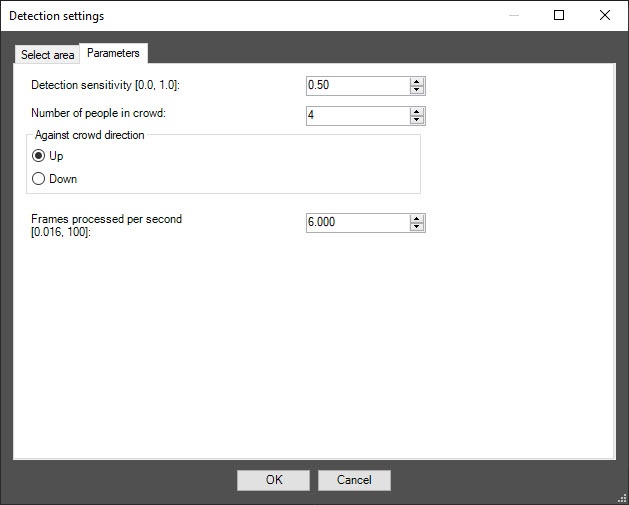Open the Parameters tab
Image resolution: width=629 pixels, height=505 pixels.
114,53
